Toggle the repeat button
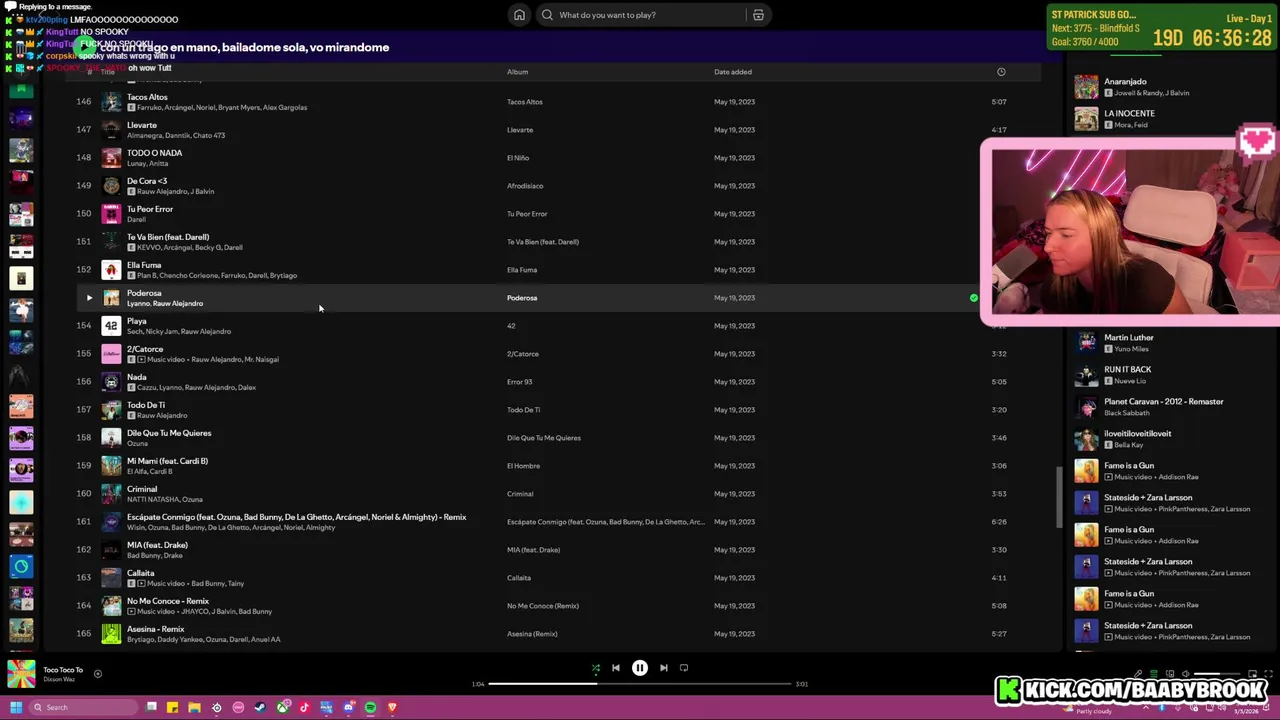This screenshot has height=720, width=1280. (x=684, y=668)
